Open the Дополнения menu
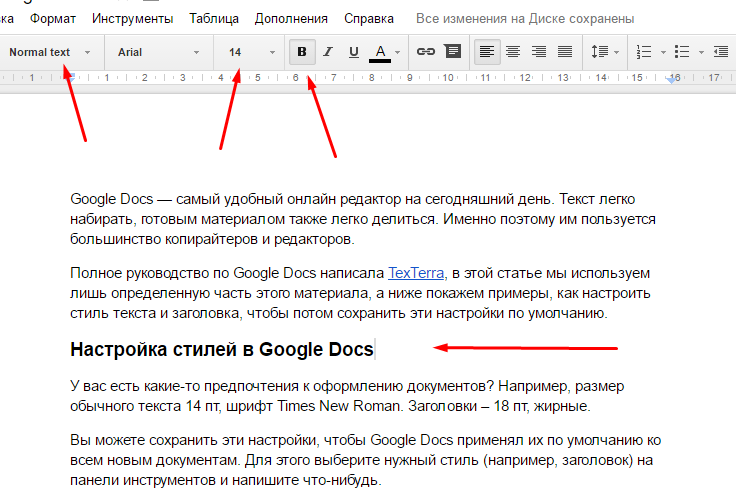This screenshot has height=499, width=736. click(291, 19)
